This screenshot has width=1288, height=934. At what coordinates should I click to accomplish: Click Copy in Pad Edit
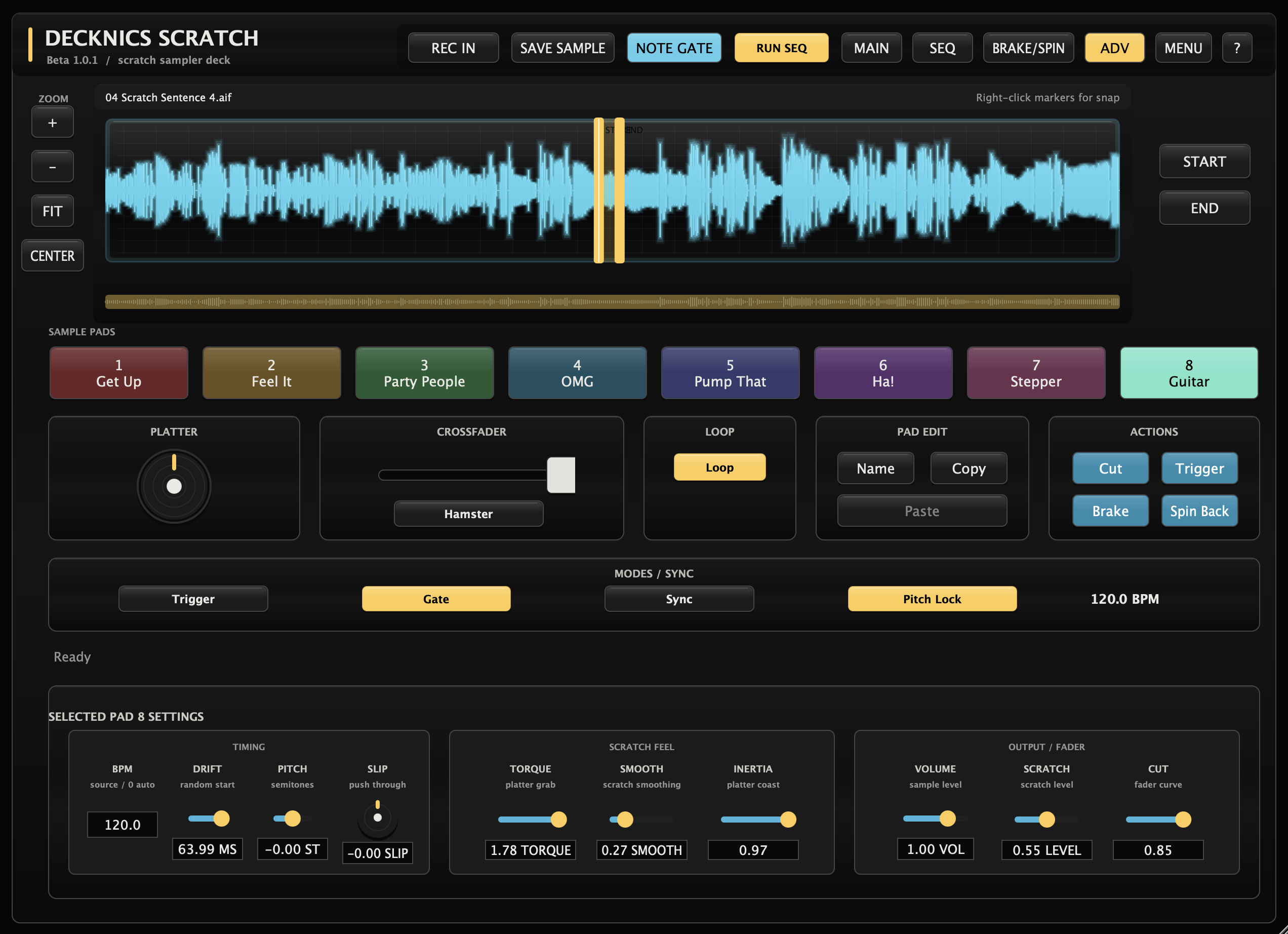pos(969,468)
